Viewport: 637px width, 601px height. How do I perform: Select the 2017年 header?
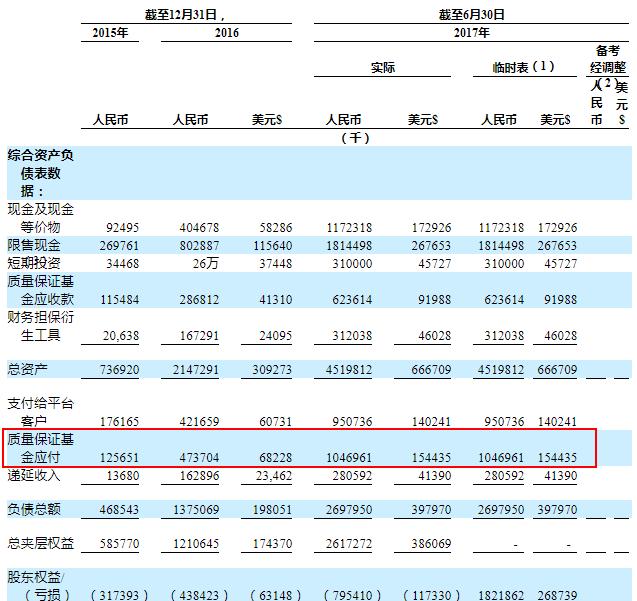tap(471, 33)
